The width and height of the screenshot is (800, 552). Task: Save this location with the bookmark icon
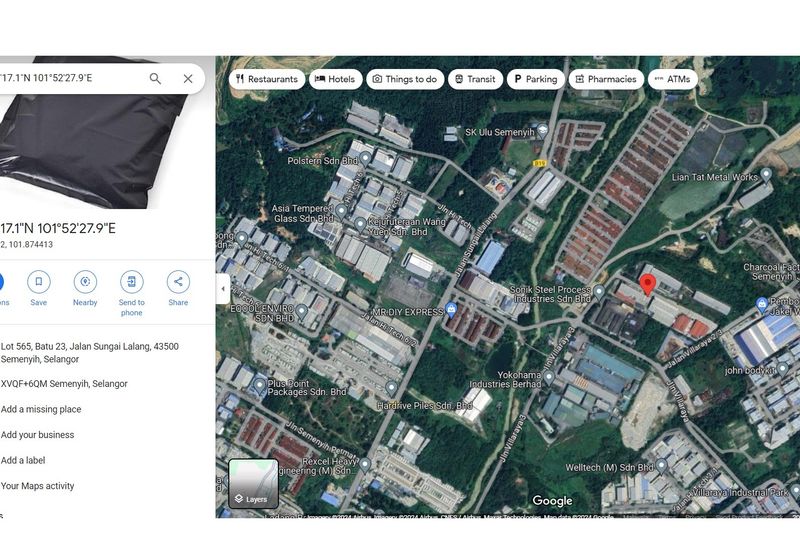point(38,282)
